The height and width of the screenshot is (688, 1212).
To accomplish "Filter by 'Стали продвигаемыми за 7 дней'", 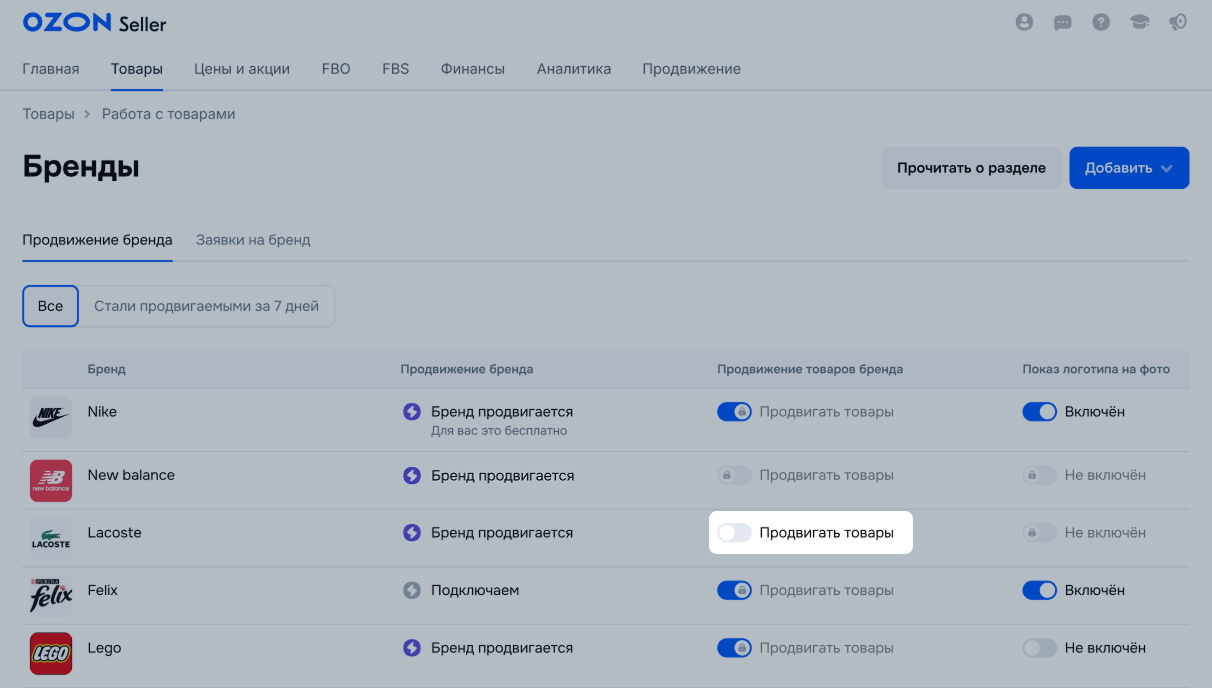I will point(206,306).
